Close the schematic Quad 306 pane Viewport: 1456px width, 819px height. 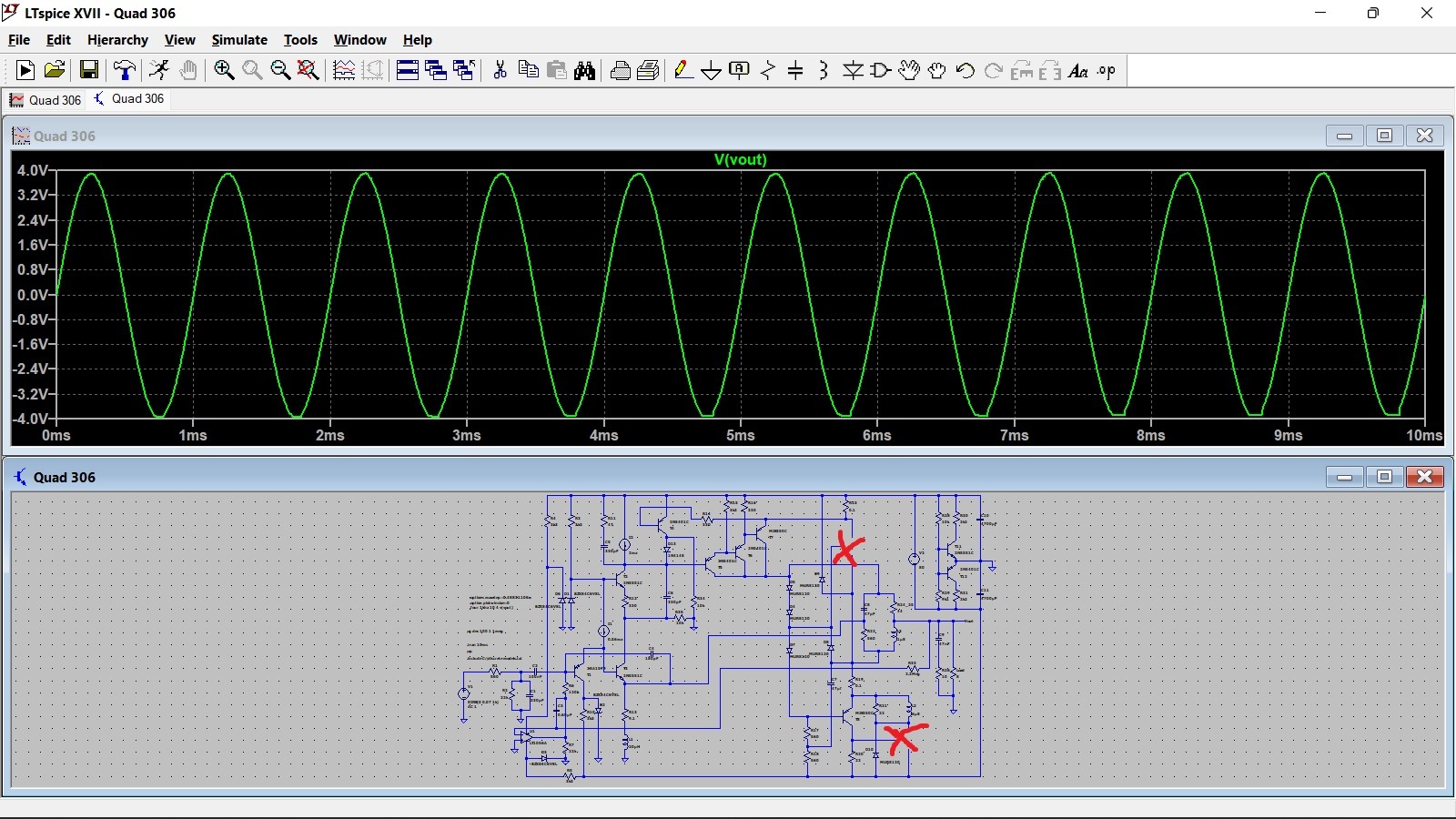point(1425,477)
